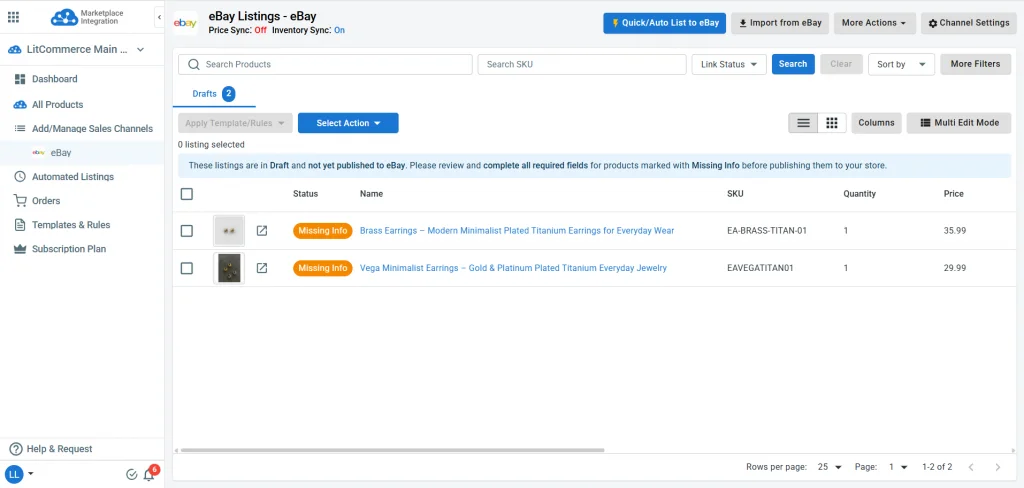Open the Vega Minimalist Earrings listing link
Screen dimensions: 1024x488
click(x=513, y=268)
